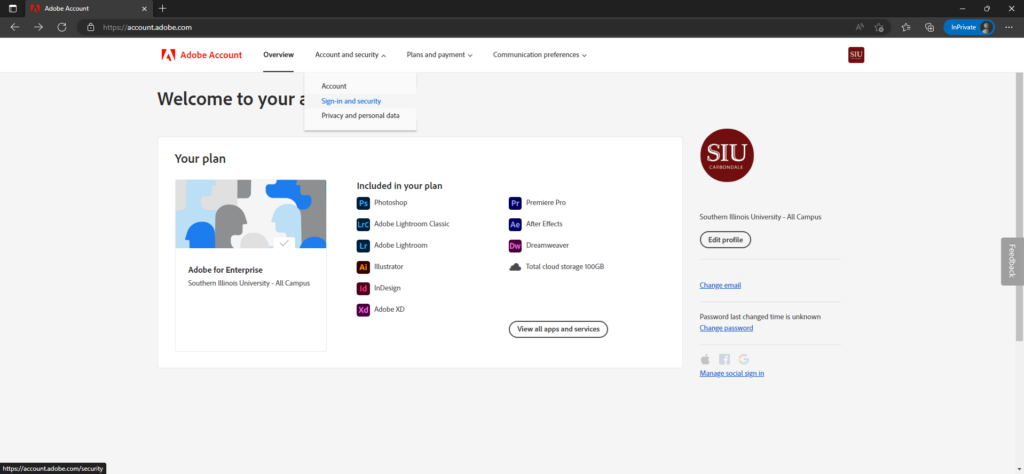Click the Illustrator Ai icon
The width and height of the screenshot is (1024, 474).
tap(363, 267)
